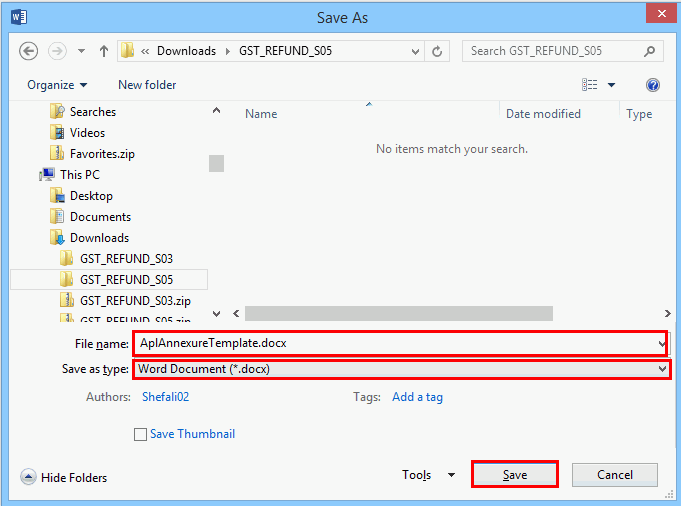Click the Hide Folders arrow icon
Screen dimensions: 681x506
(28, 477)
